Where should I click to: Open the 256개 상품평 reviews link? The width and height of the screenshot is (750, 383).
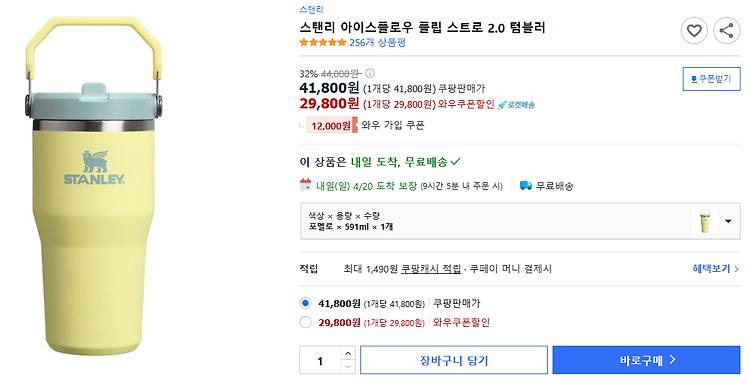point(377,43)
